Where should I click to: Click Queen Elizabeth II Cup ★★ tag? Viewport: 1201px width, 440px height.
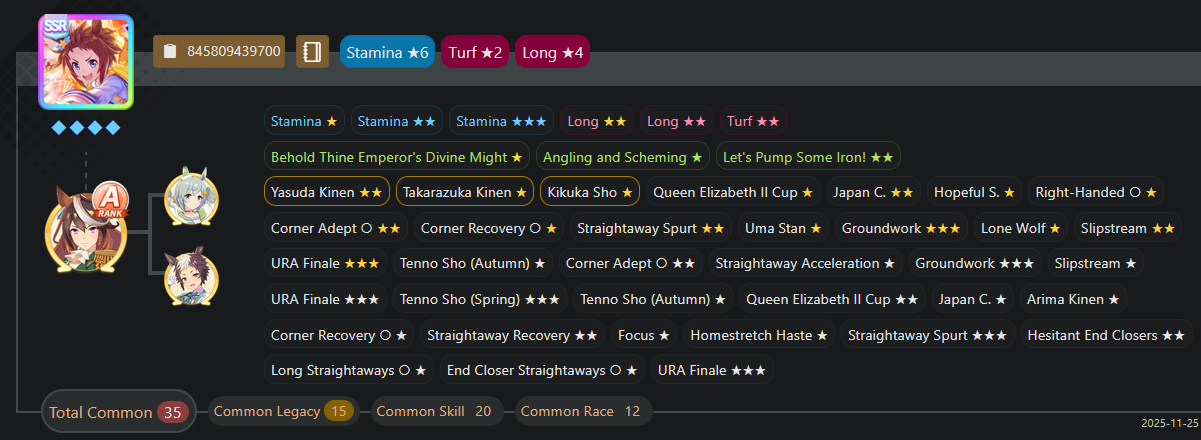point(832,299)
